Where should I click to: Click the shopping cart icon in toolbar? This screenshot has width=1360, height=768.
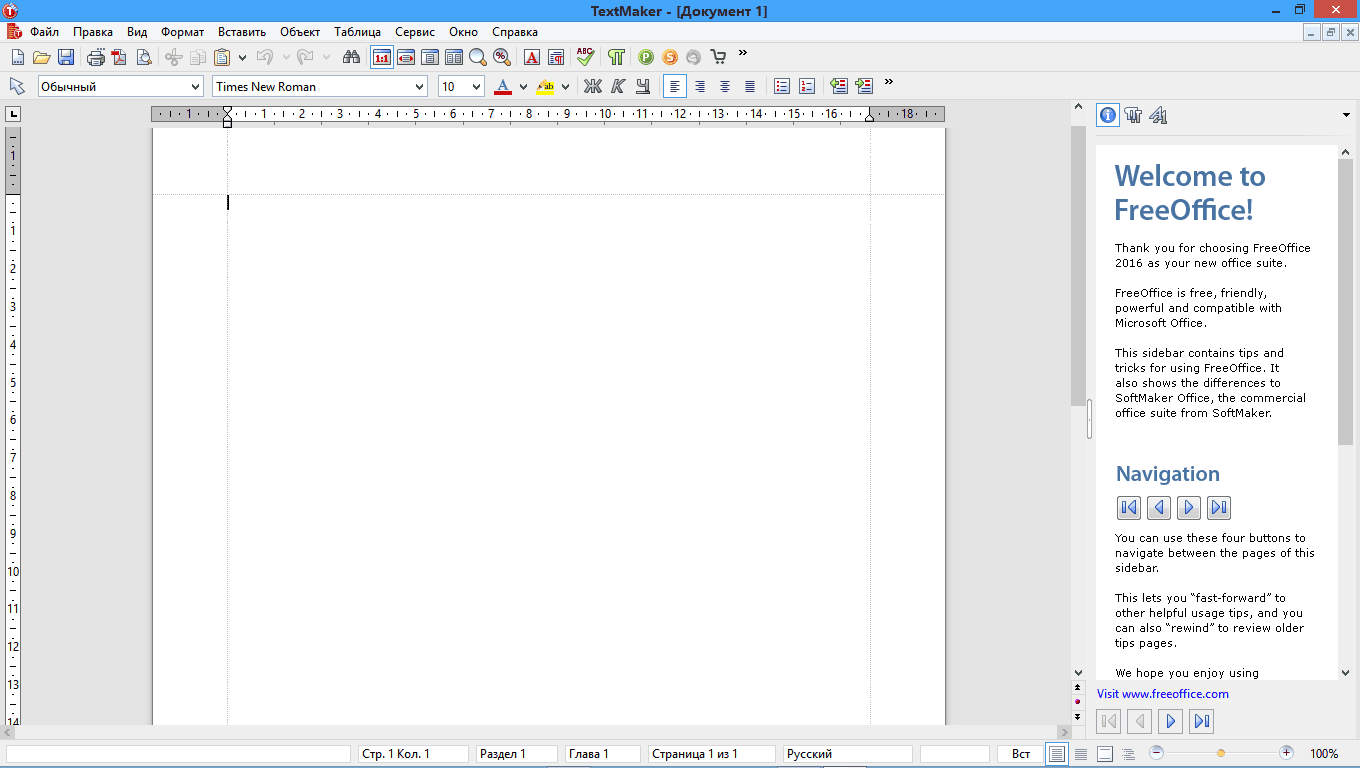pos(718,57)
